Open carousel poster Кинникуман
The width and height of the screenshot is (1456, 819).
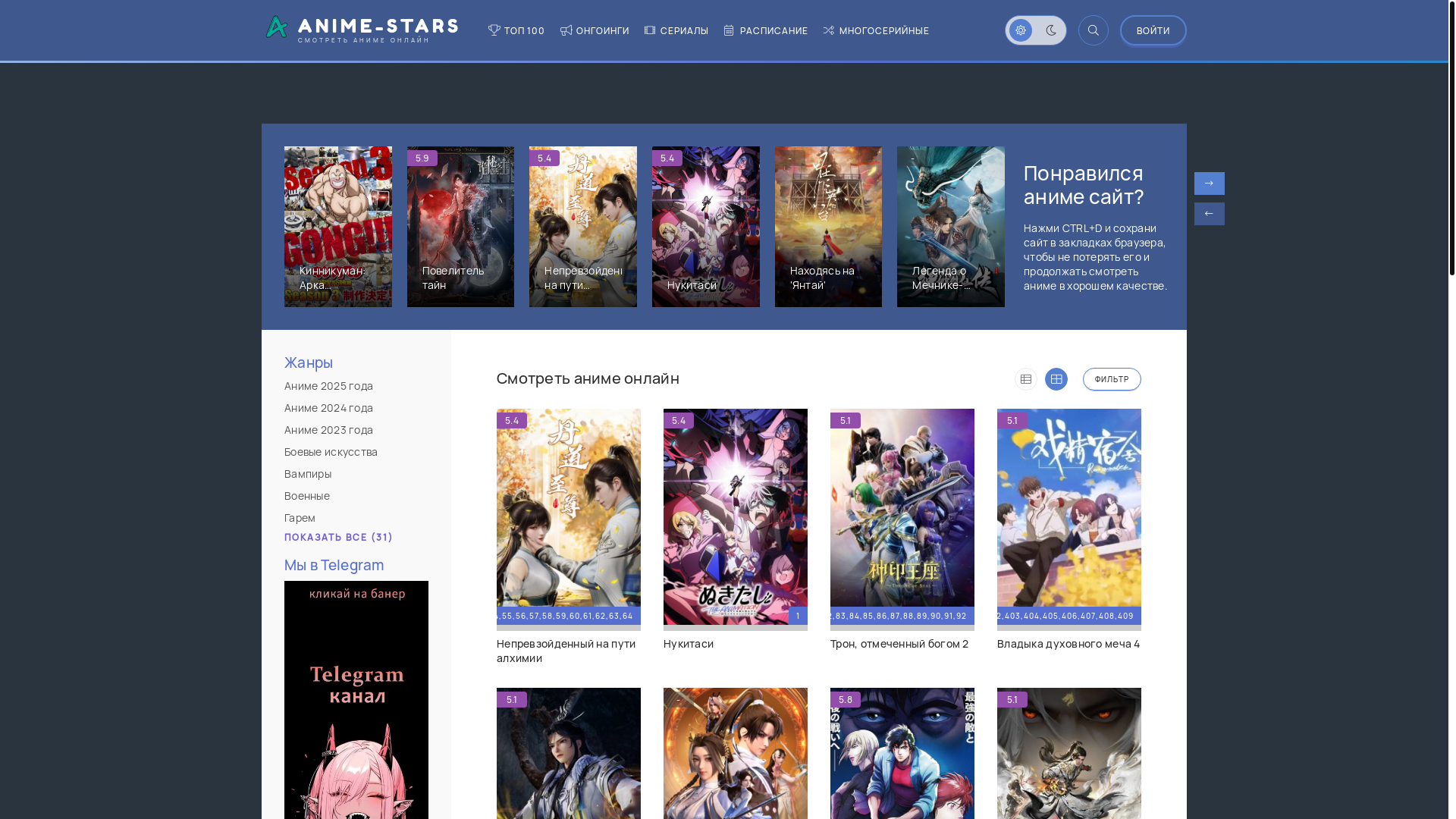[x=338, y=227]
